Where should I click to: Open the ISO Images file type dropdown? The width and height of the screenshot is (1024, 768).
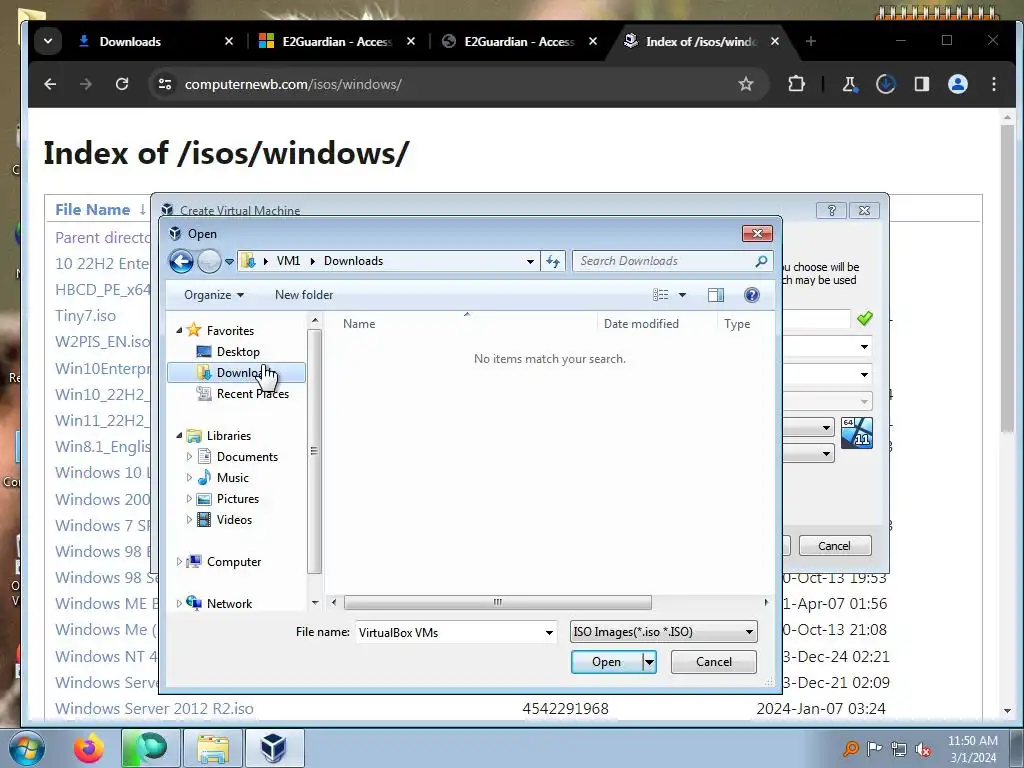click(x=664, y=632)
